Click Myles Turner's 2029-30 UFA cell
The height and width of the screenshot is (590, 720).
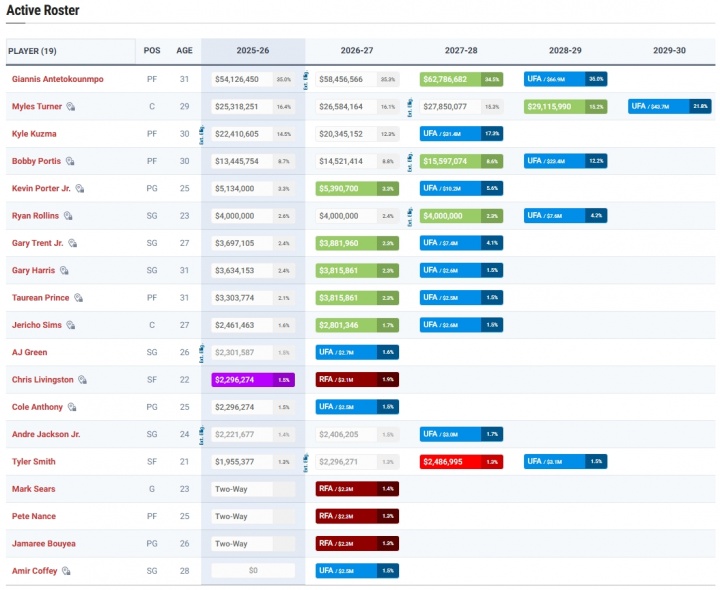[669, 106]
